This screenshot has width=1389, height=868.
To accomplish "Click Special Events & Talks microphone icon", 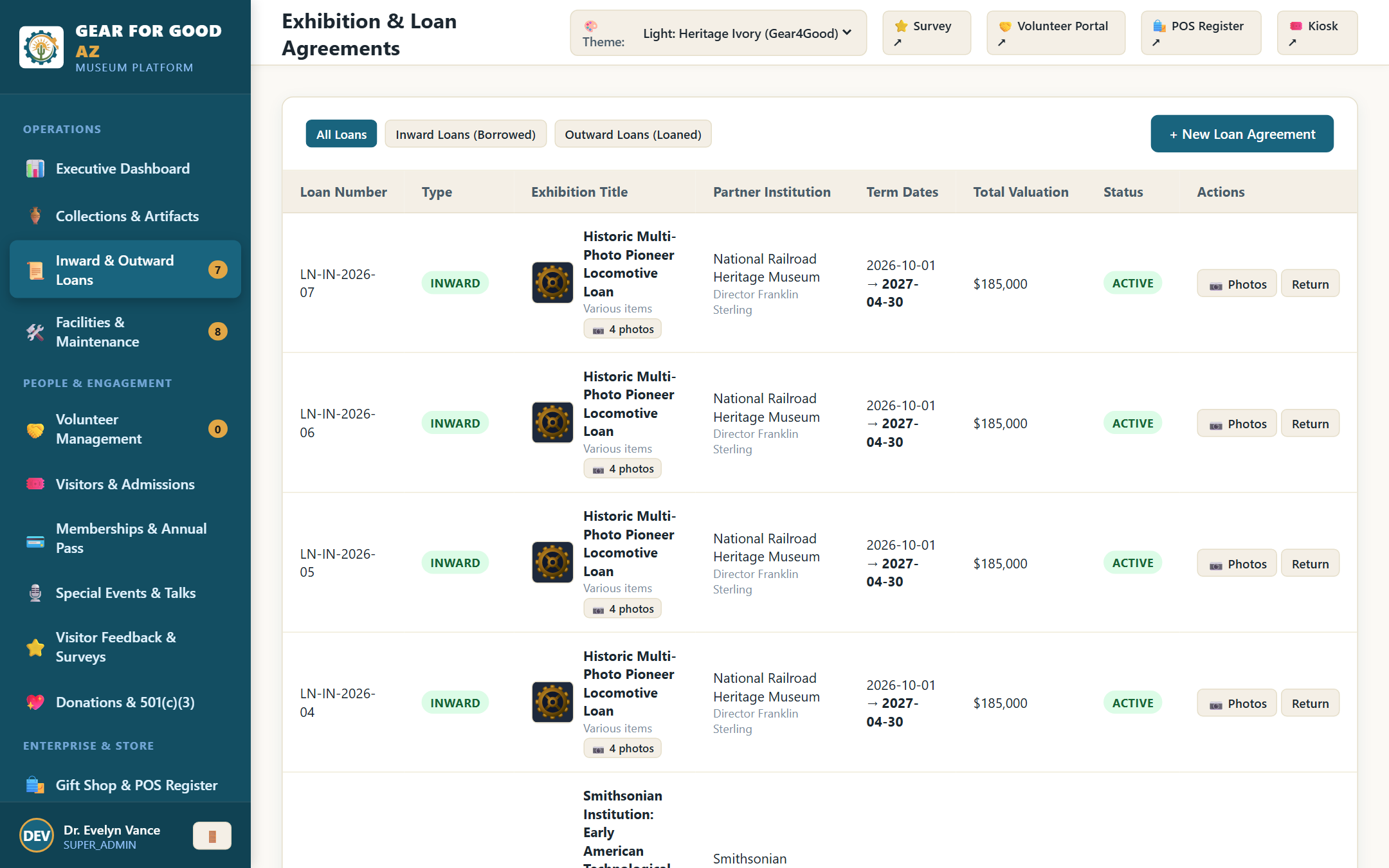I will [x=35, y=593].
